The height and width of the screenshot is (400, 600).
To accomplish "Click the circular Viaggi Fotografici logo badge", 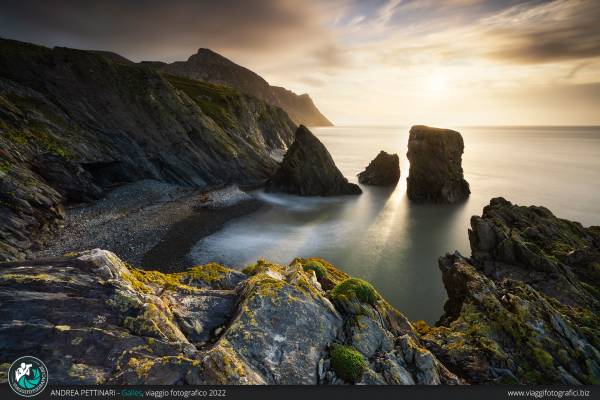I will tap(27, 375).
